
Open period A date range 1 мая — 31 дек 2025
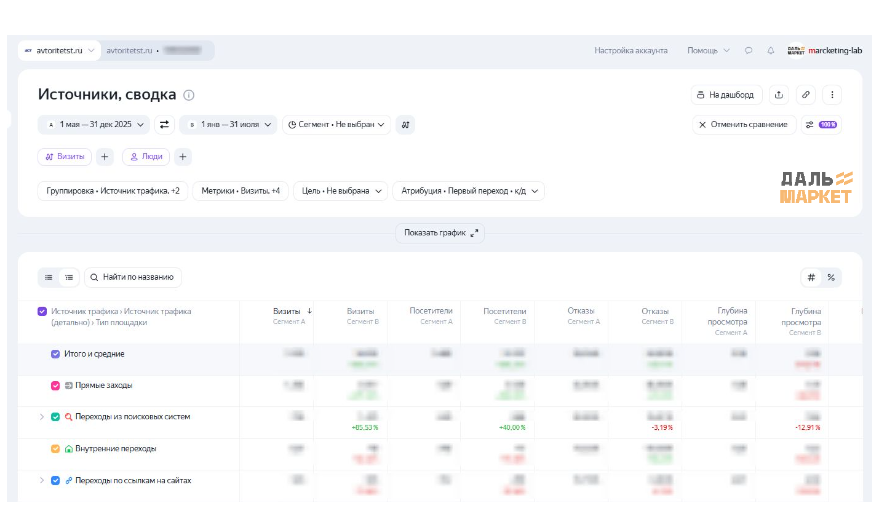[x=93, y=125]
